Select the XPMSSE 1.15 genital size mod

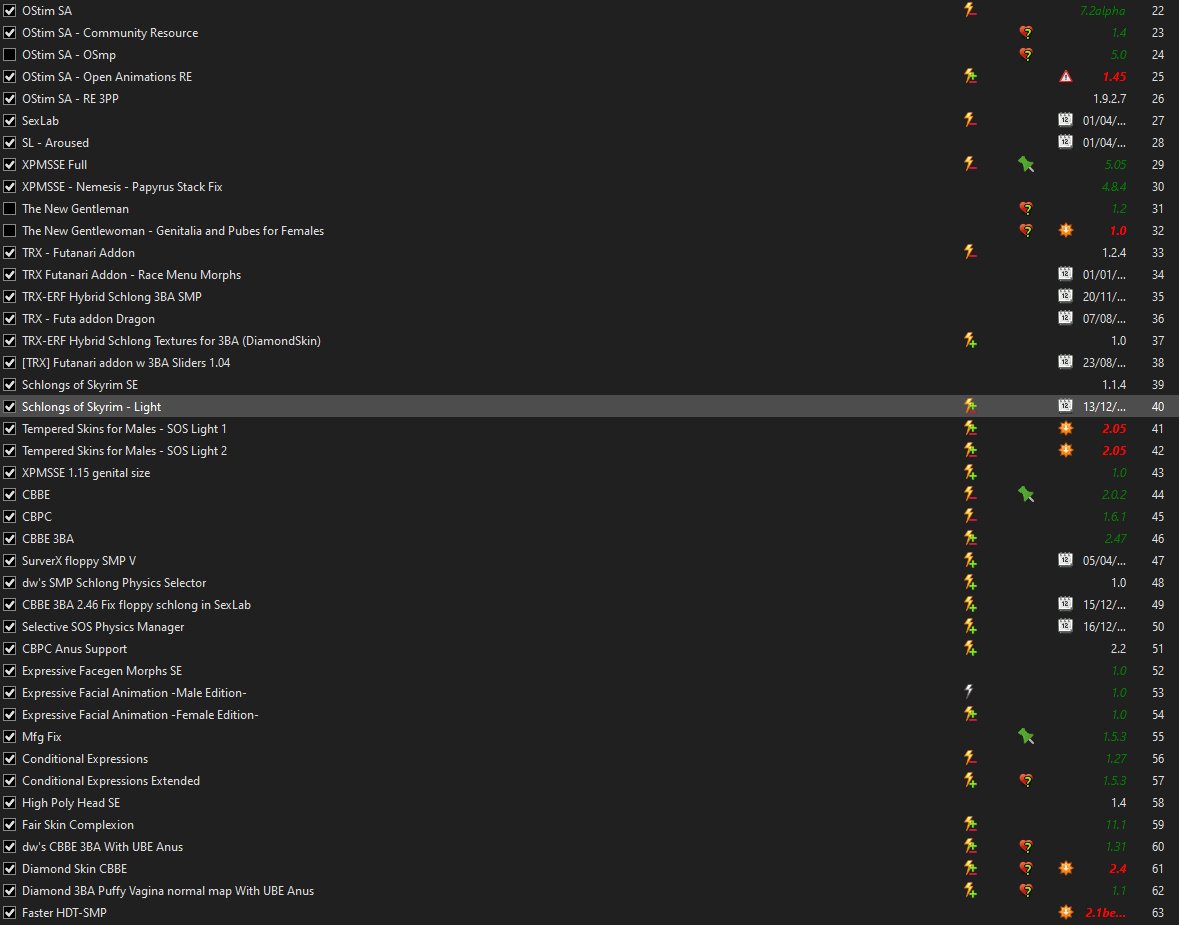[86, 472]
